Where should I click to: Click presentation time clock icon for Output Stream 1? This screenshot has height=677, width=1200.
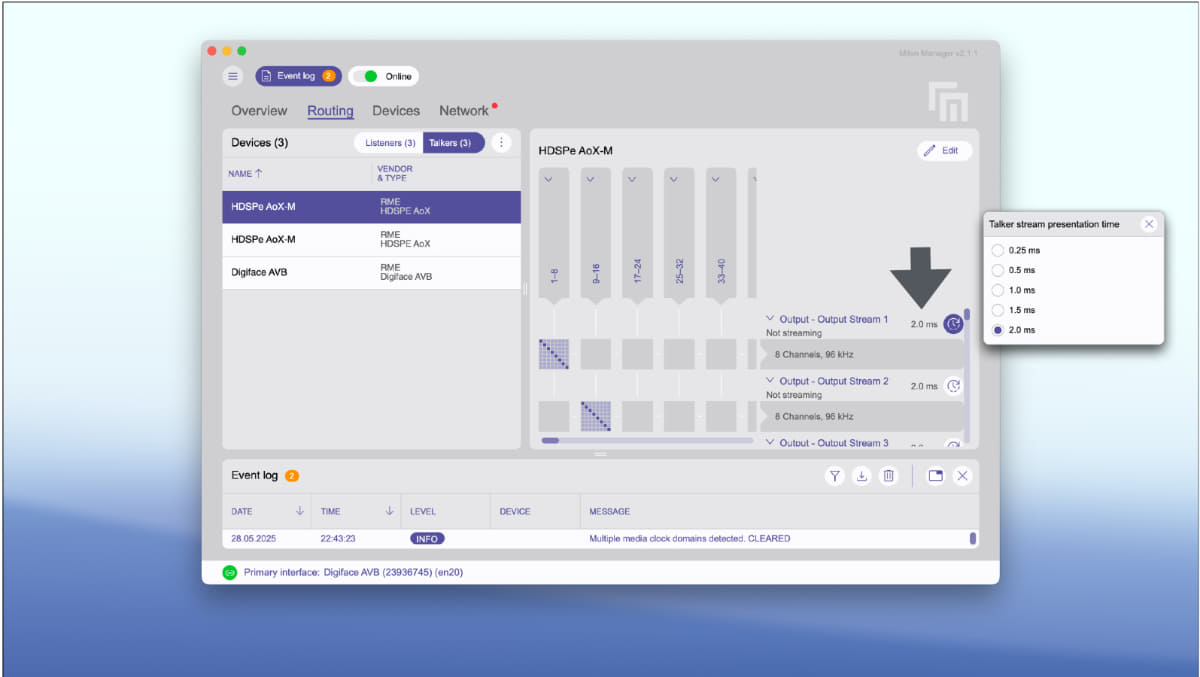pos(954,324)
